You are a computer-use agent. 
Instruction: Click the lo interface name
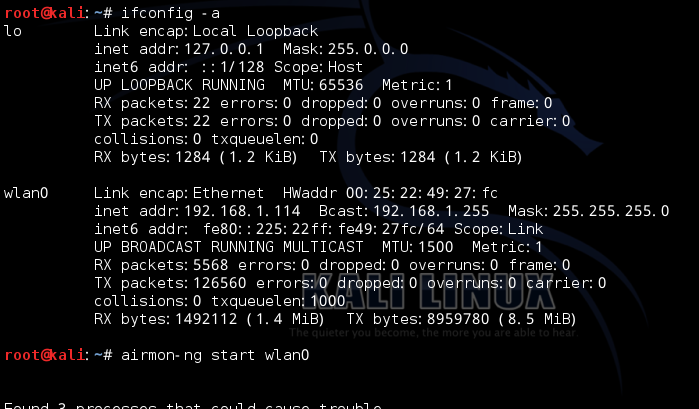(13, 31)
